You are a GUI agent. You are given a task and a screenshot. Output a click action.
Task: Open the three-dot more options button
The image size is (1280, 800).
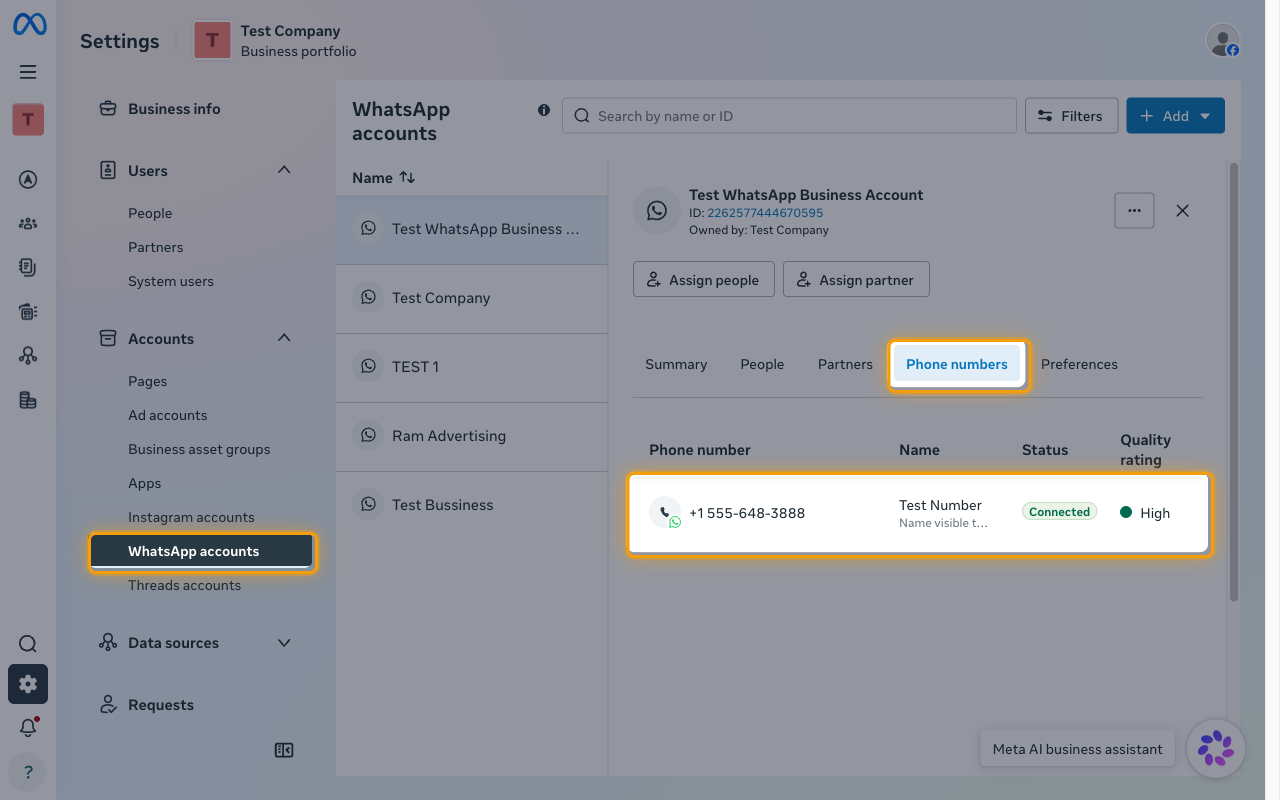click(x=1134, y=211)
